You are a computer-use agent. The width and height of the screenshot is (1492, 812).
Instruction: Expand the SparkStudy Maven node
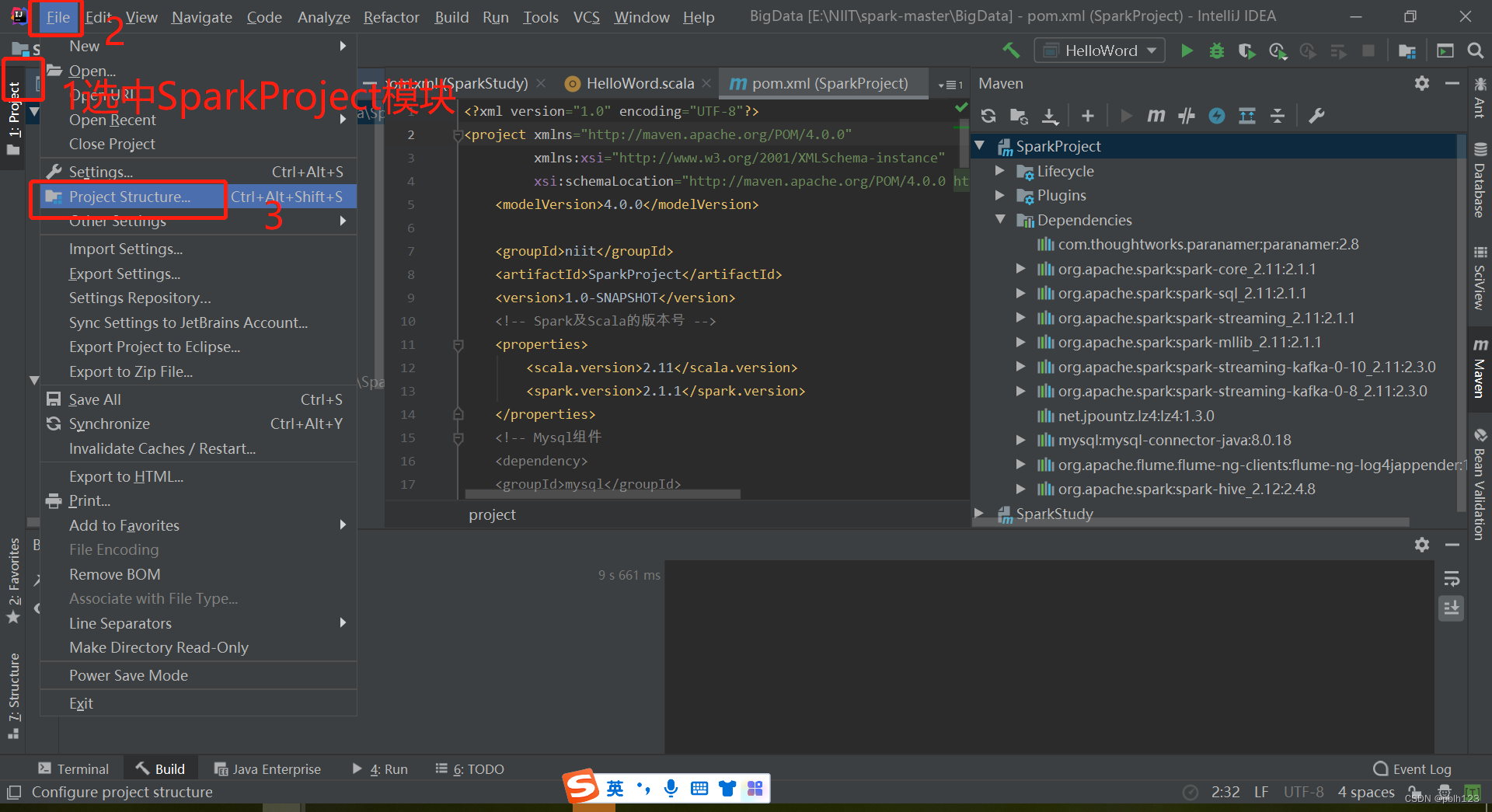981,514
